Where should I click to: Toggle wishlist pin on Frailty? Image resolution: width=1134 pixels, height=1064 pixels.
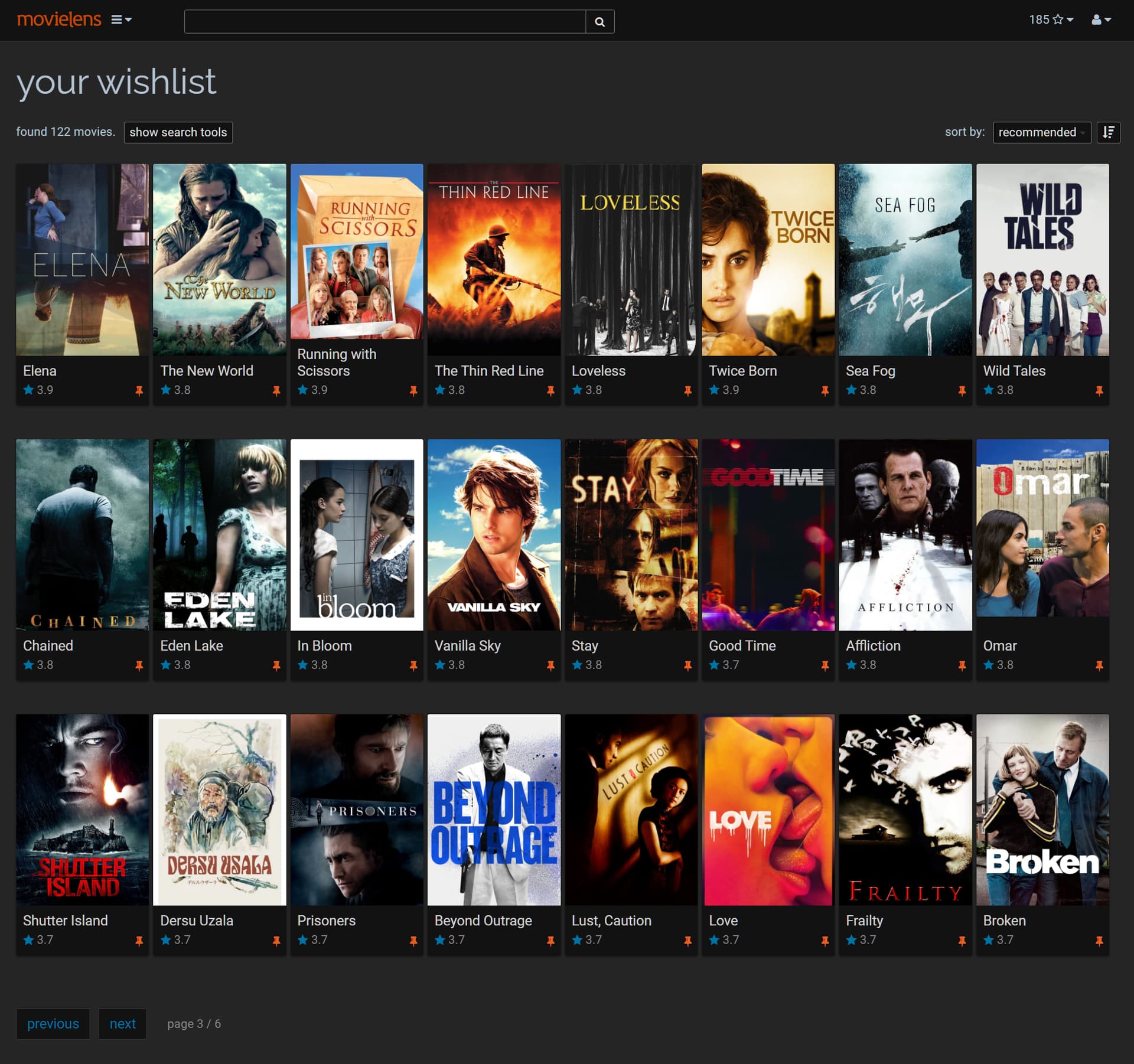[x=962, y=941]
